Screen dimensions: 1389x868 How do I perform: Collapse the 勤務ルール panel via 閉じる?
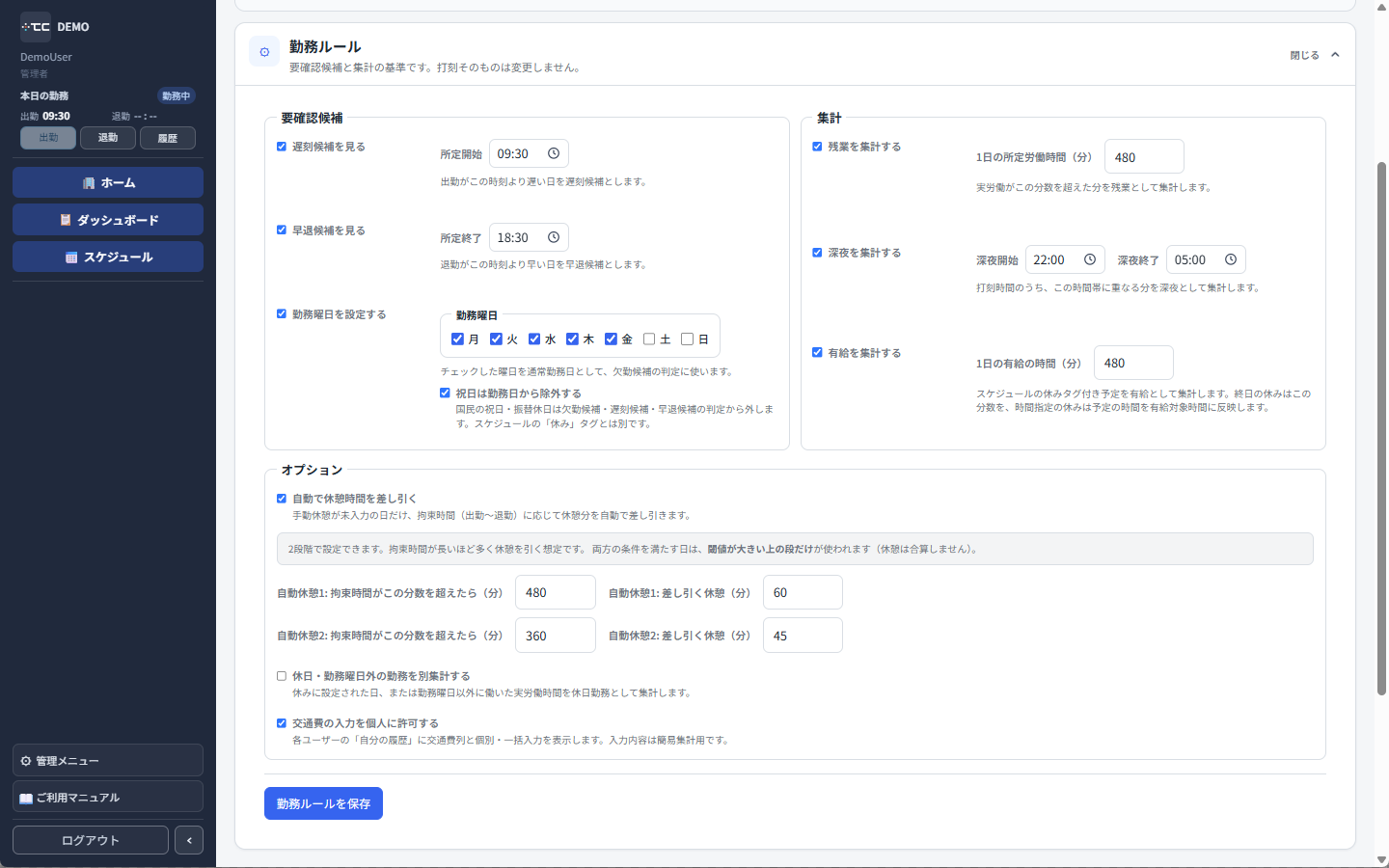coord(1315,55)
